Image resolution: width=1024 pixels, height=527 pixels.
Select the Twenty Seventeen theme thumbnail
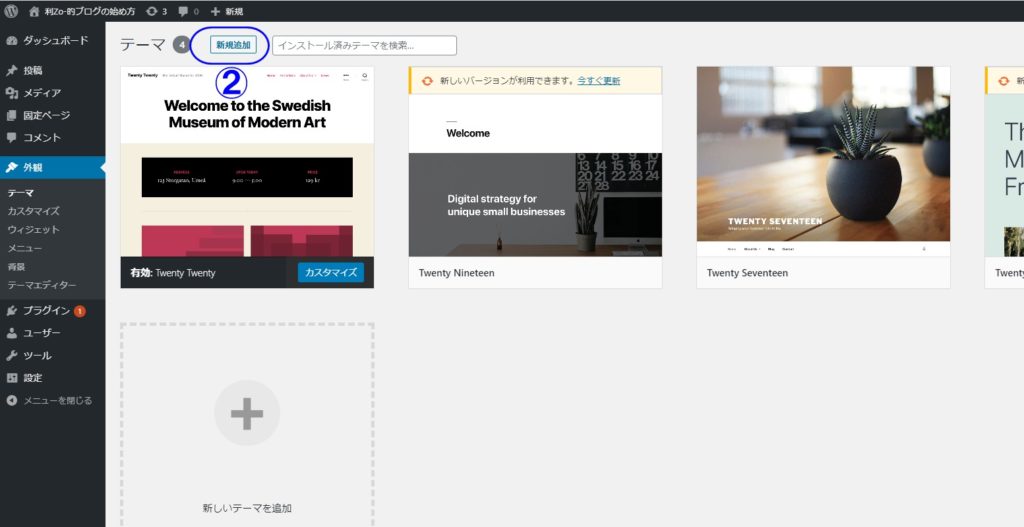click(x=823, y=160)
